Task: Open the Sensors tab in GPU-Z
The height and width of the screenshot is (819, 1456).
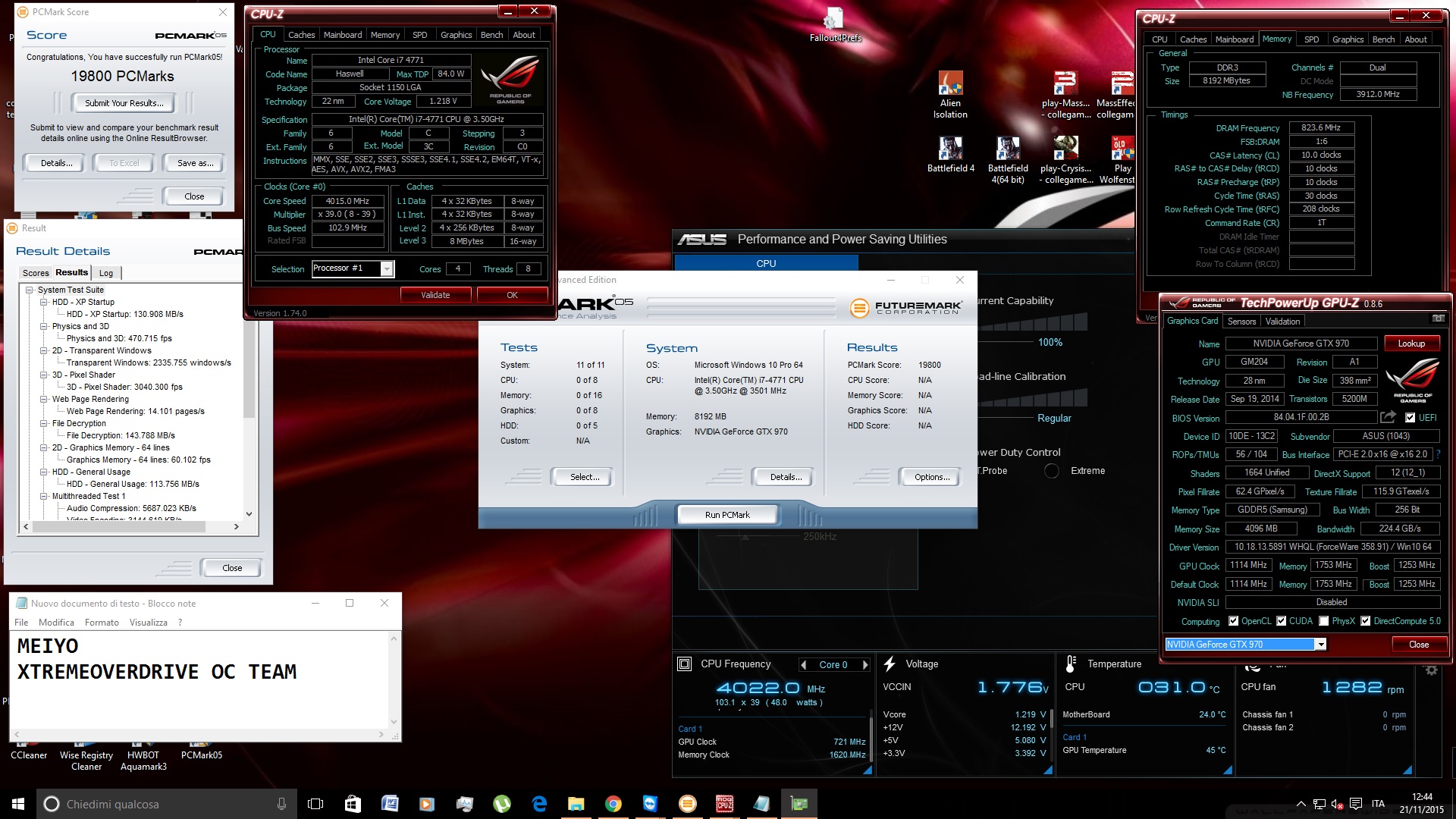Action: pos(1241,322)
